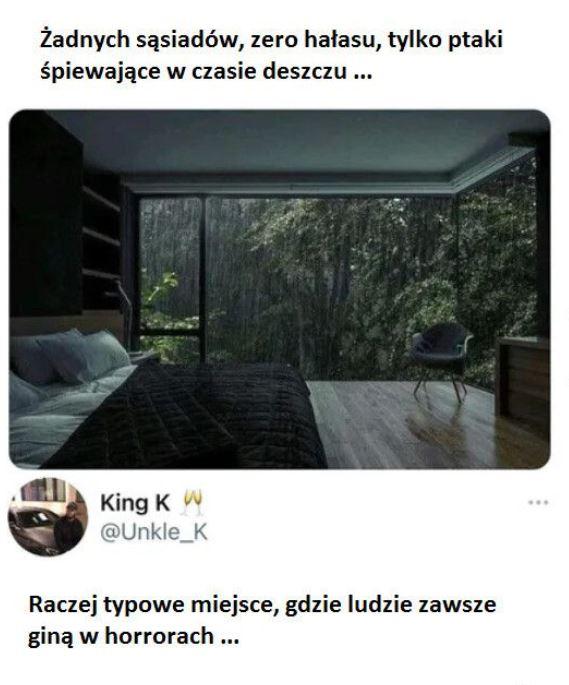
Task: Open the three-dot more options menu
Action: (538, 502)
